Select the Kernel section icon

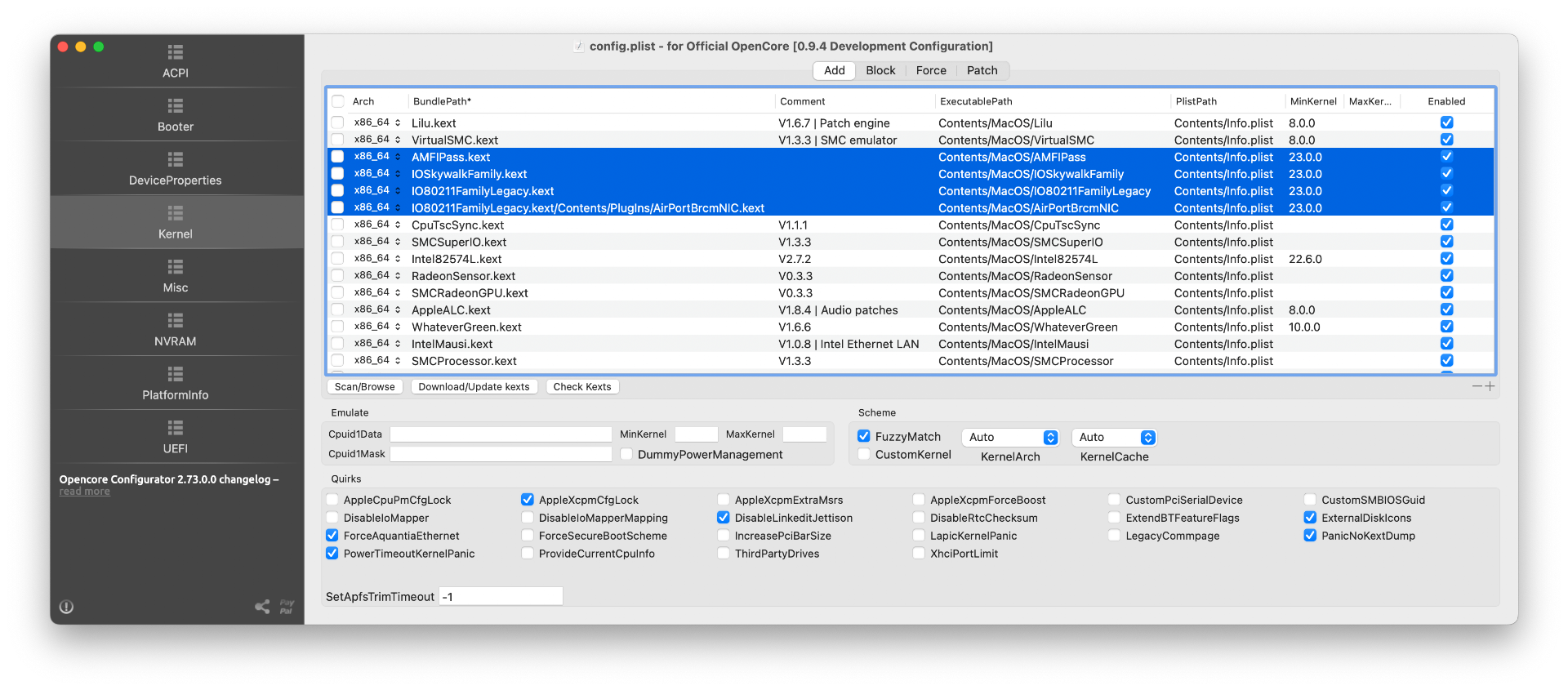tap(176, 213)
